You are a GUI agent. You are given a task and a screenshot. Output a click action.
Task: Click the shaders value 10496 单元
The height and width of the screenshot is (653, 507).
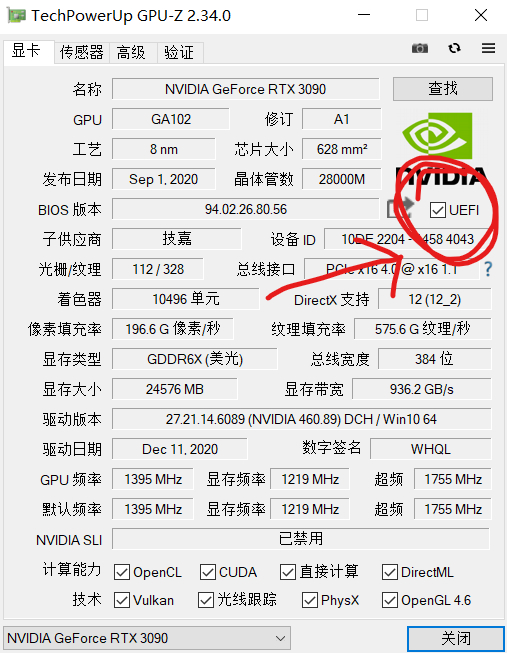186,299
